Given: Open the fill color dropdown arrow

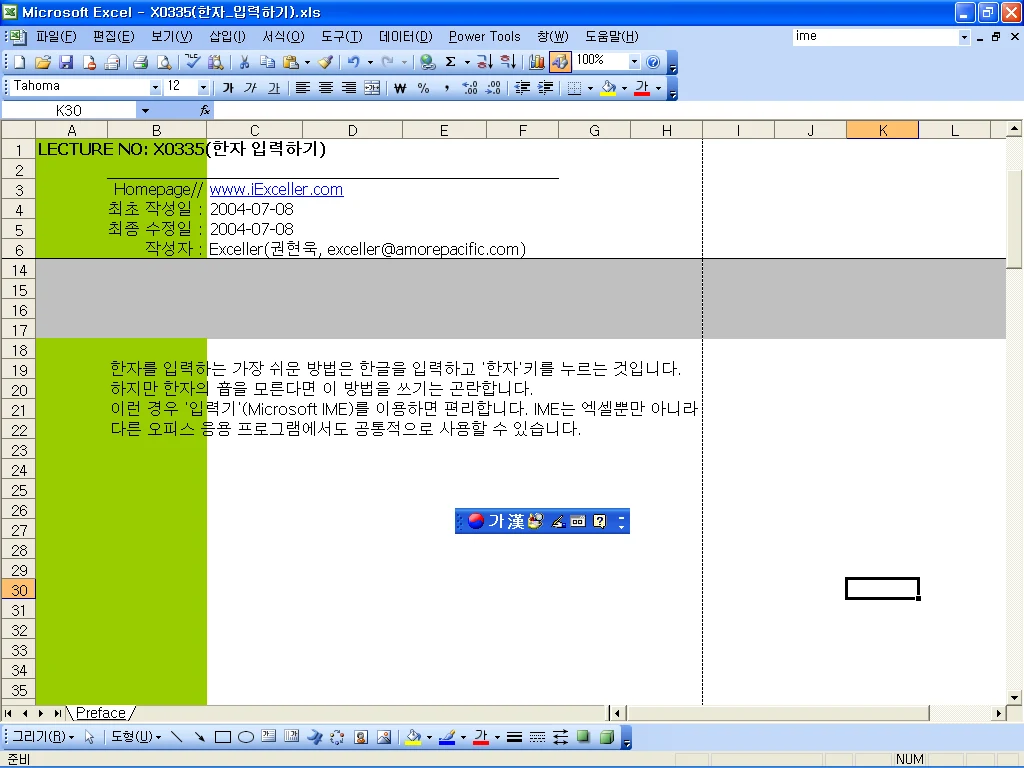Looking at the screenshot, I should [624, 88].
